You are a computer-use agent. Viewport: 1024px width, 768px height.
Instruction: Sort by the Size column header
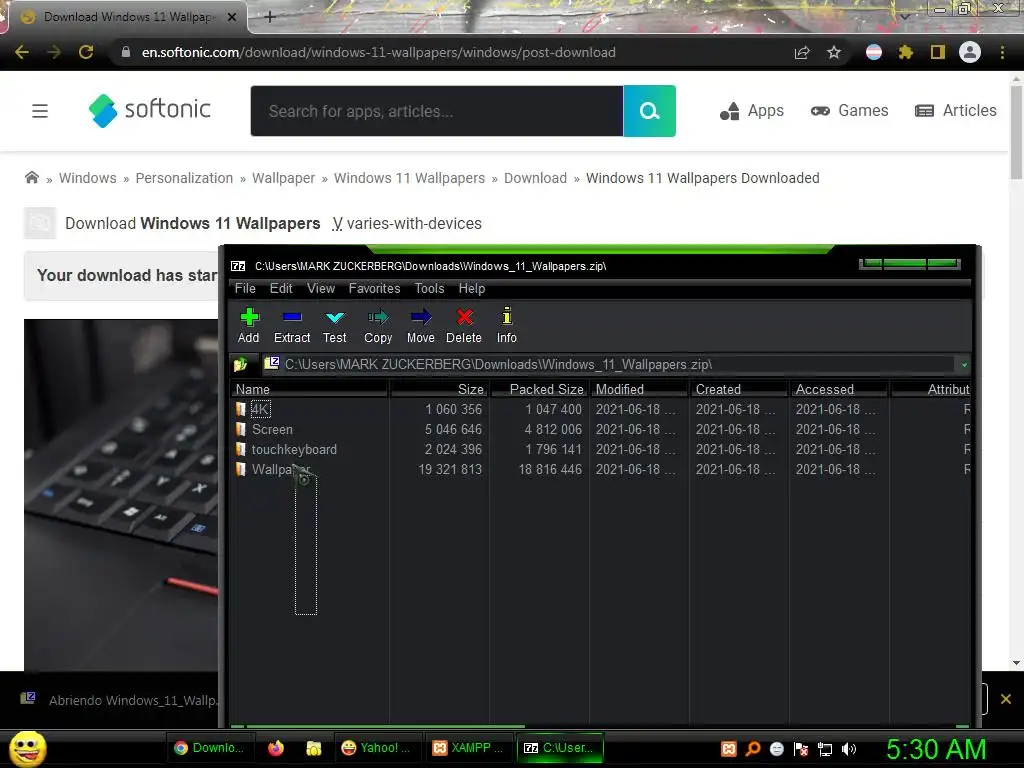pyautogui.click(x=440, y=389)
